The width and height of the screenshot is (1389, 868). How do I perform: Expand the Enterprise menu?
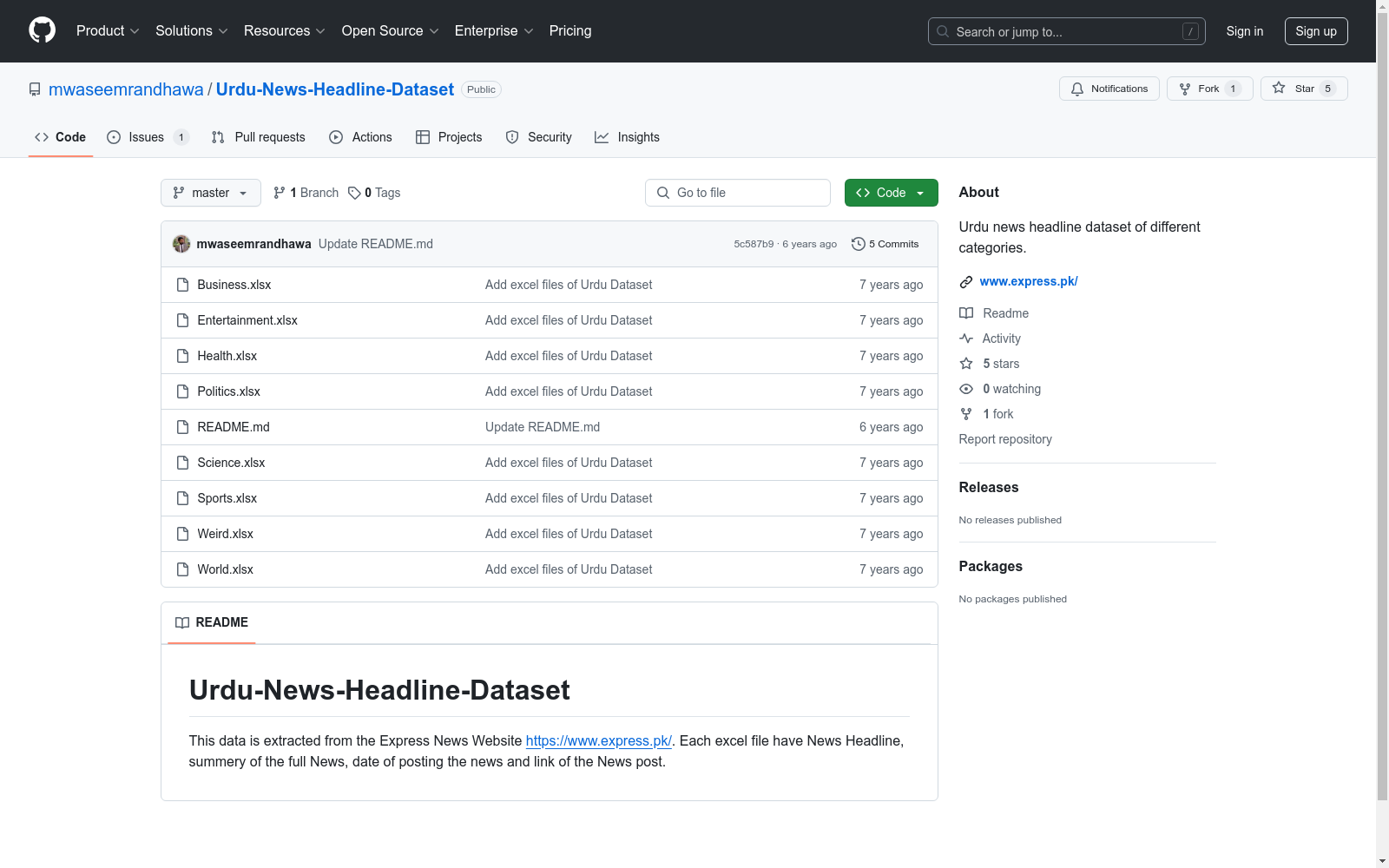pyautogui.click(x=494, y=31)
